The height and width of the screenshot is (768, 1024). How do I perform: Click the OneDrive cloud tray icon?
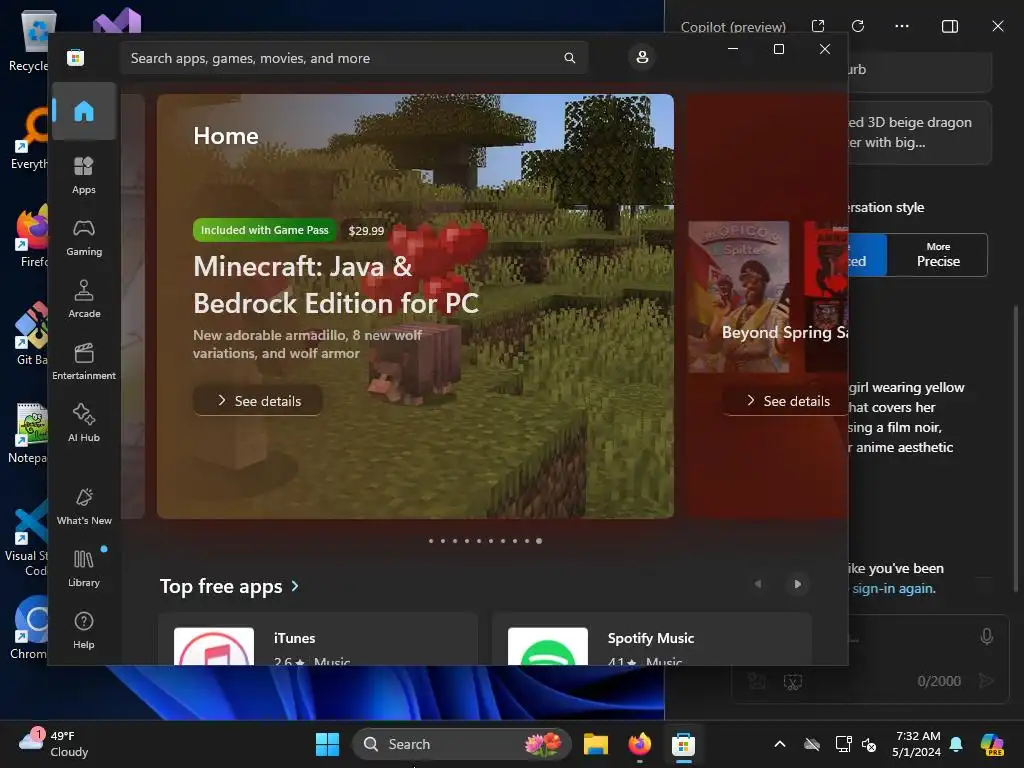(x=812, y=744)
